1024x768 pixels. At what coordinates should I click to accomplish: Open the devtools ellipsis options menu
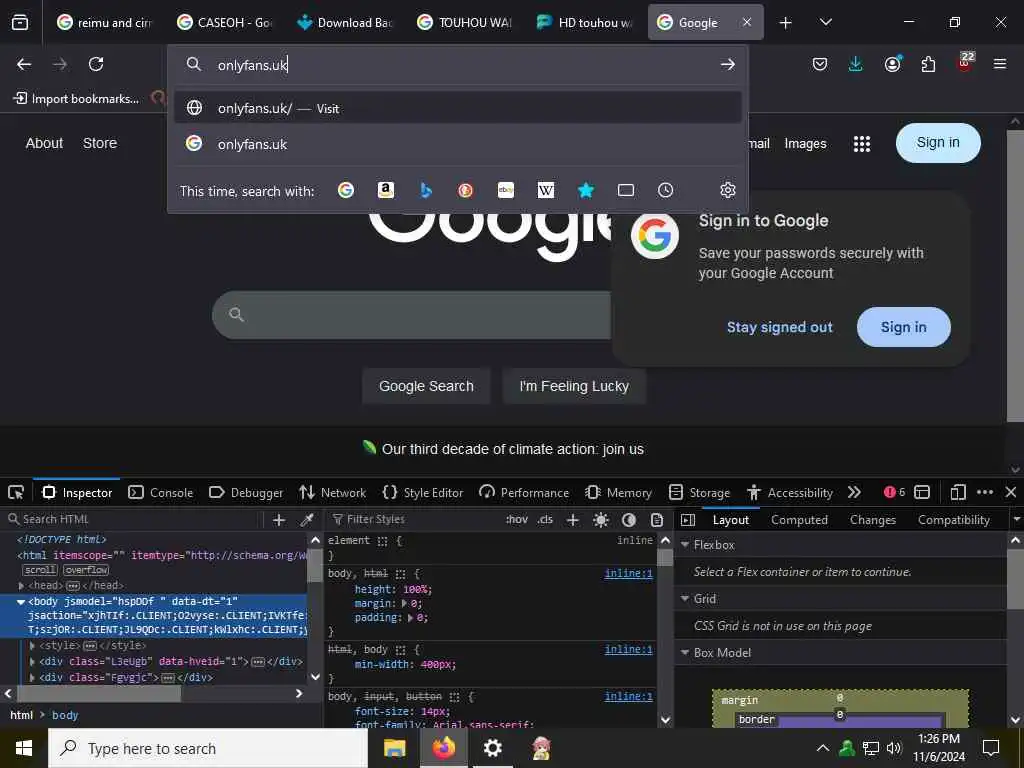point(985,492)
